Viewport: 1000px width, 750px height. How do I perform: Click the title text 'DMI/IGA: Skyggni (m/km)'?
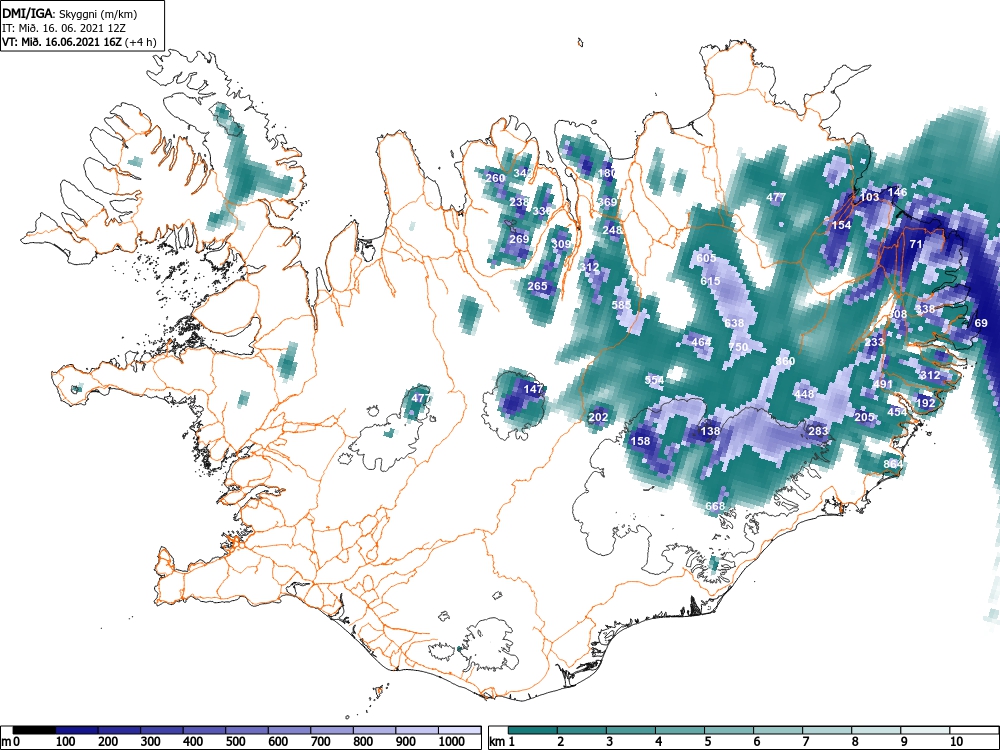pos(70,13)
